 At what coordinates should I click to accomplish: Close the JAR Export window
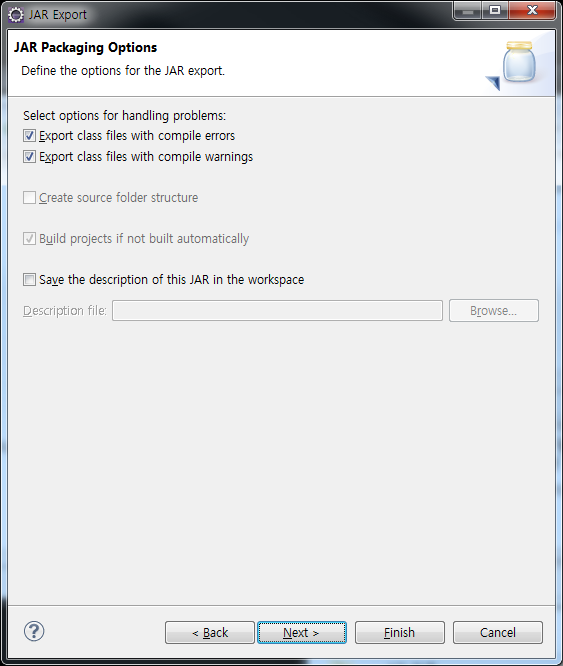pos(532,11)
